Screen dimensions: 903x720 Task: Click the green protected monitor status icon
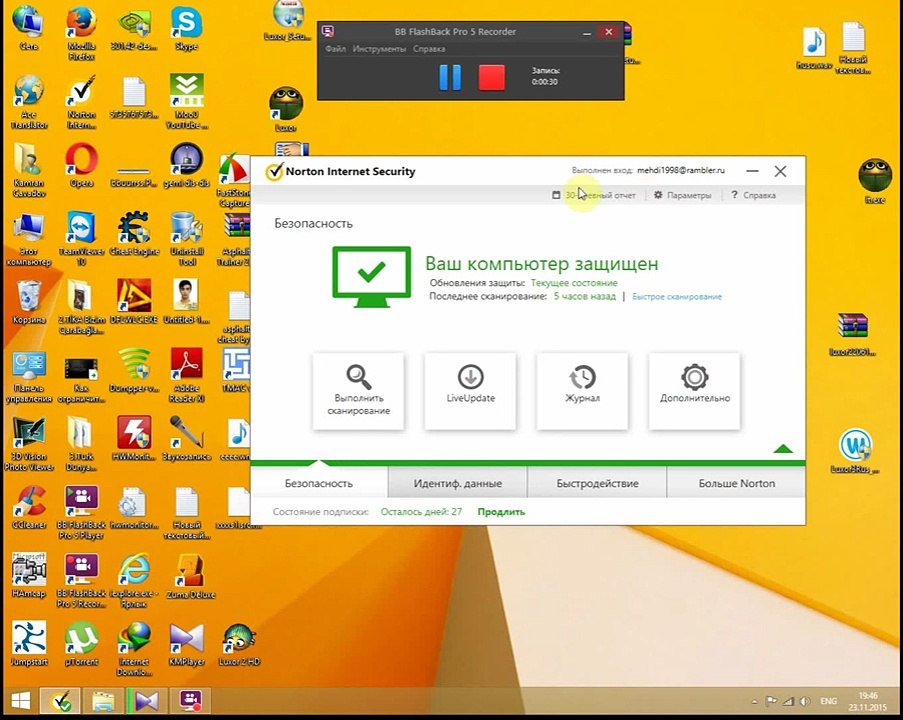[371, 276]
